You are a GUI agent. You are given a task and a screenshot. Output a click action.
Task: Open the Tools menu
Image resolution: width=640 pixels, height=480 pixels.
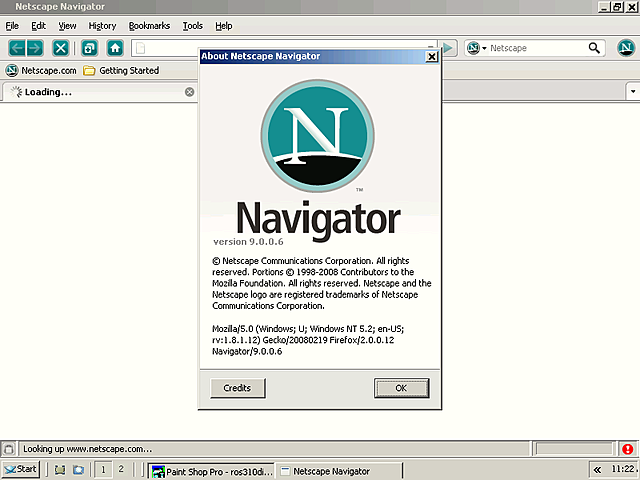coord(192,26)
